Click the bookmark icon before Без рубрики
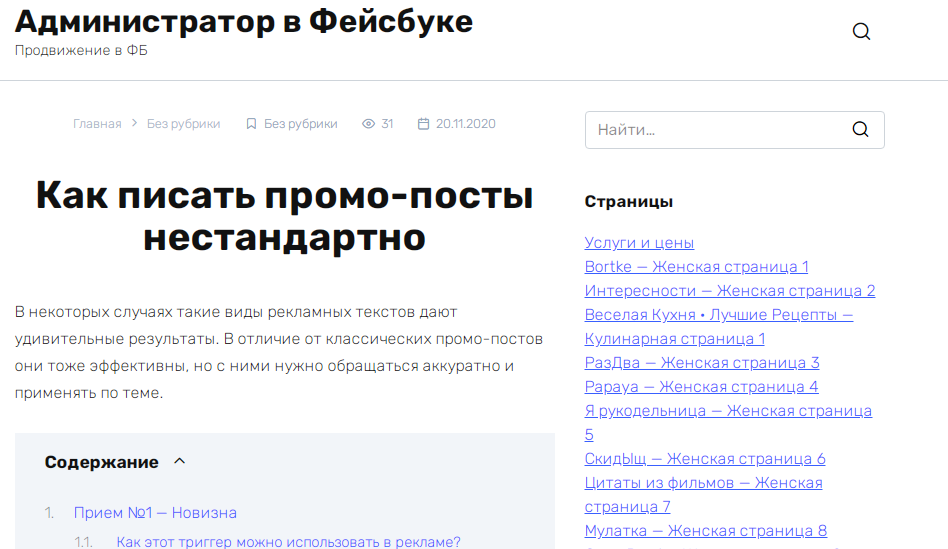Screen dimensions: 948x549 click(x=251, y=124)
